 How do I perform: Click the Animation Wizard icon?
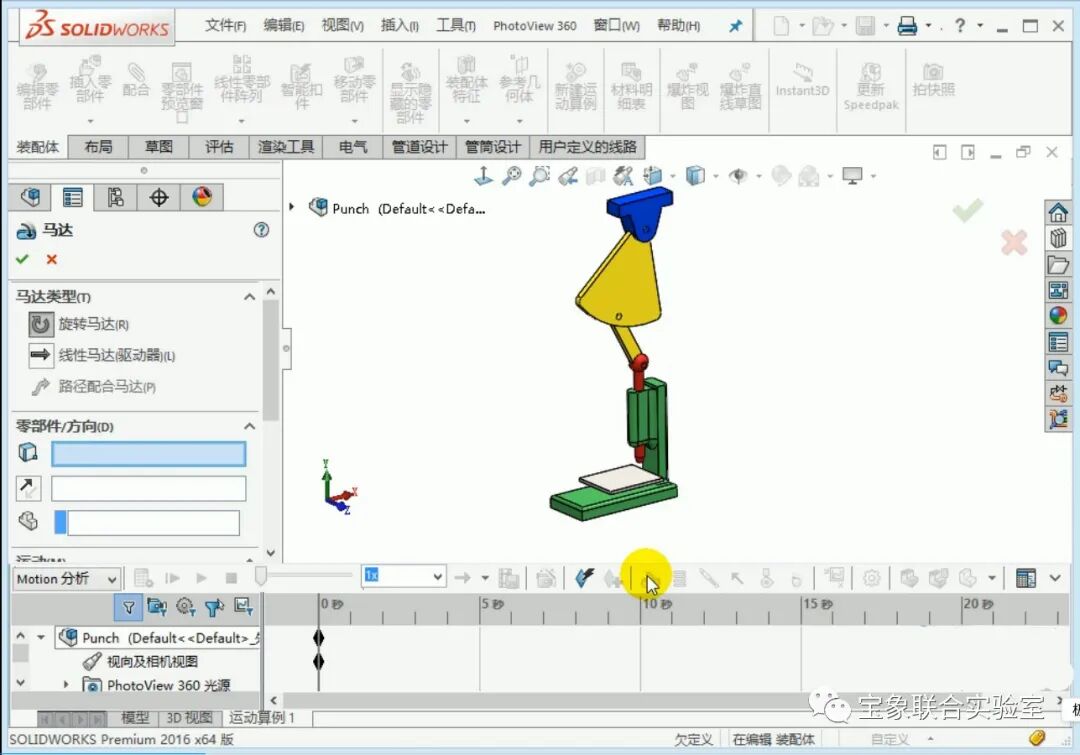tap(546, 578)
